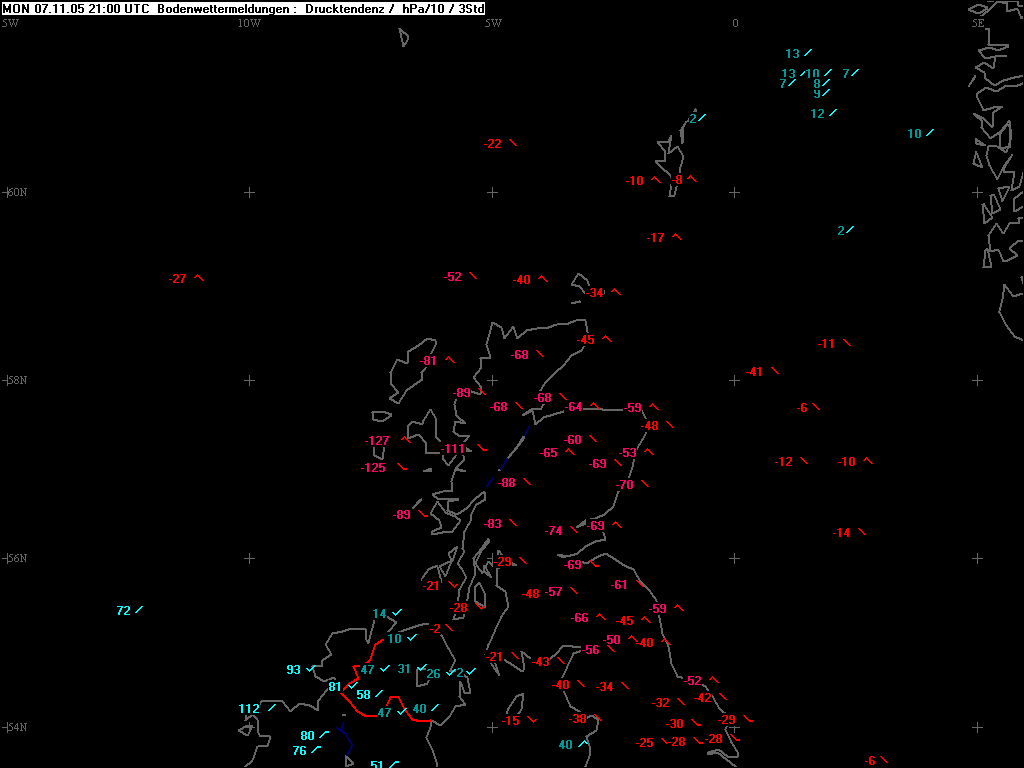Click the -88 station value
The image size is (1024, 768).
(x=506, y=483)
